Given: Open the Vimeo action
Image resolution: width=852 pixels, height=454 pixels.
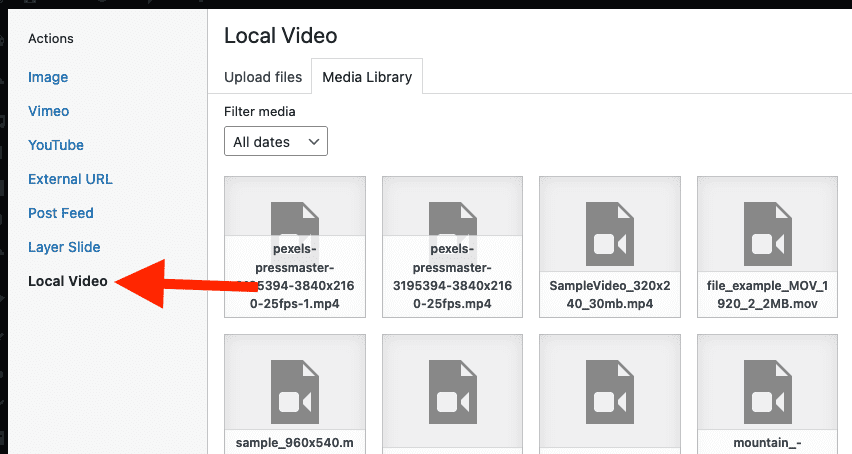Looking at the screenshot, I should 48,111.
